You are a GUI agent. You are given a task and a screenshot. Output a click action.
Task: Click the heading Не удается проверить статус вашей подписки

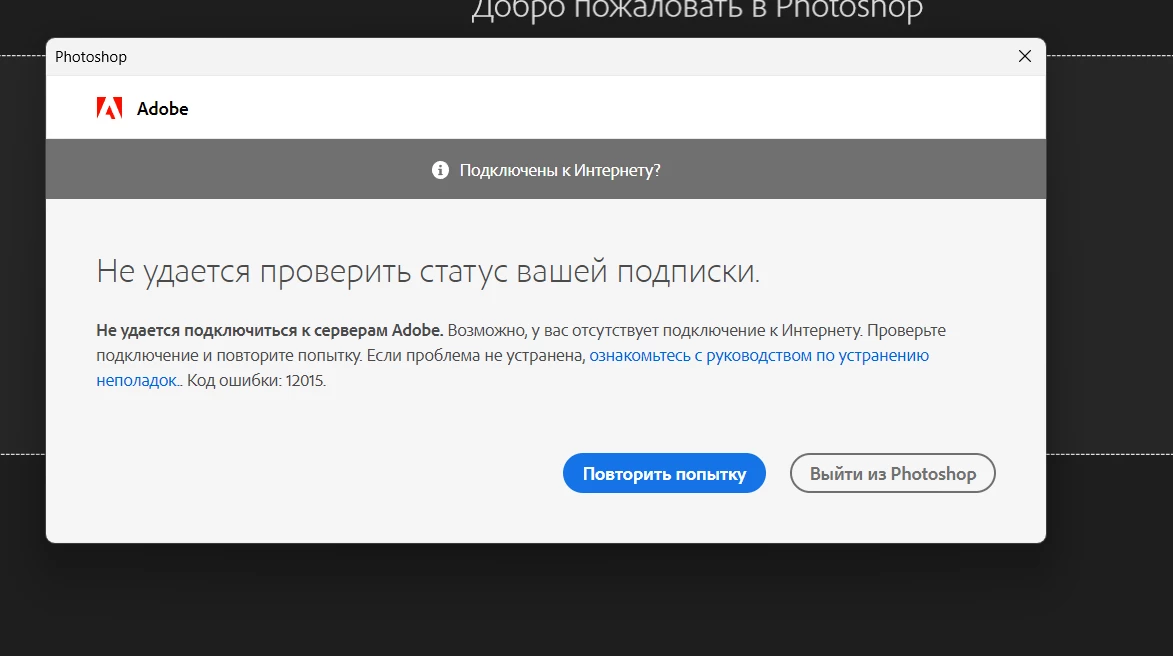428,271
